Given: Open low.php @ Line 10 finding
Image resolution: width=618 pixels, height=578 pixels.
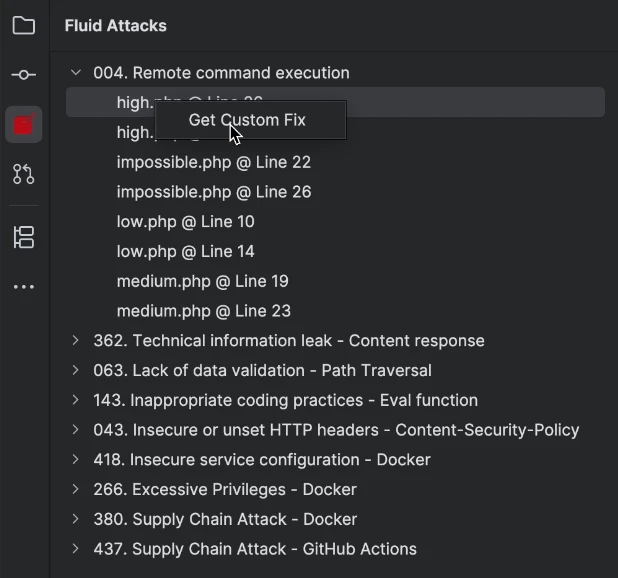Looking at the screenshot, I should 185,221.
